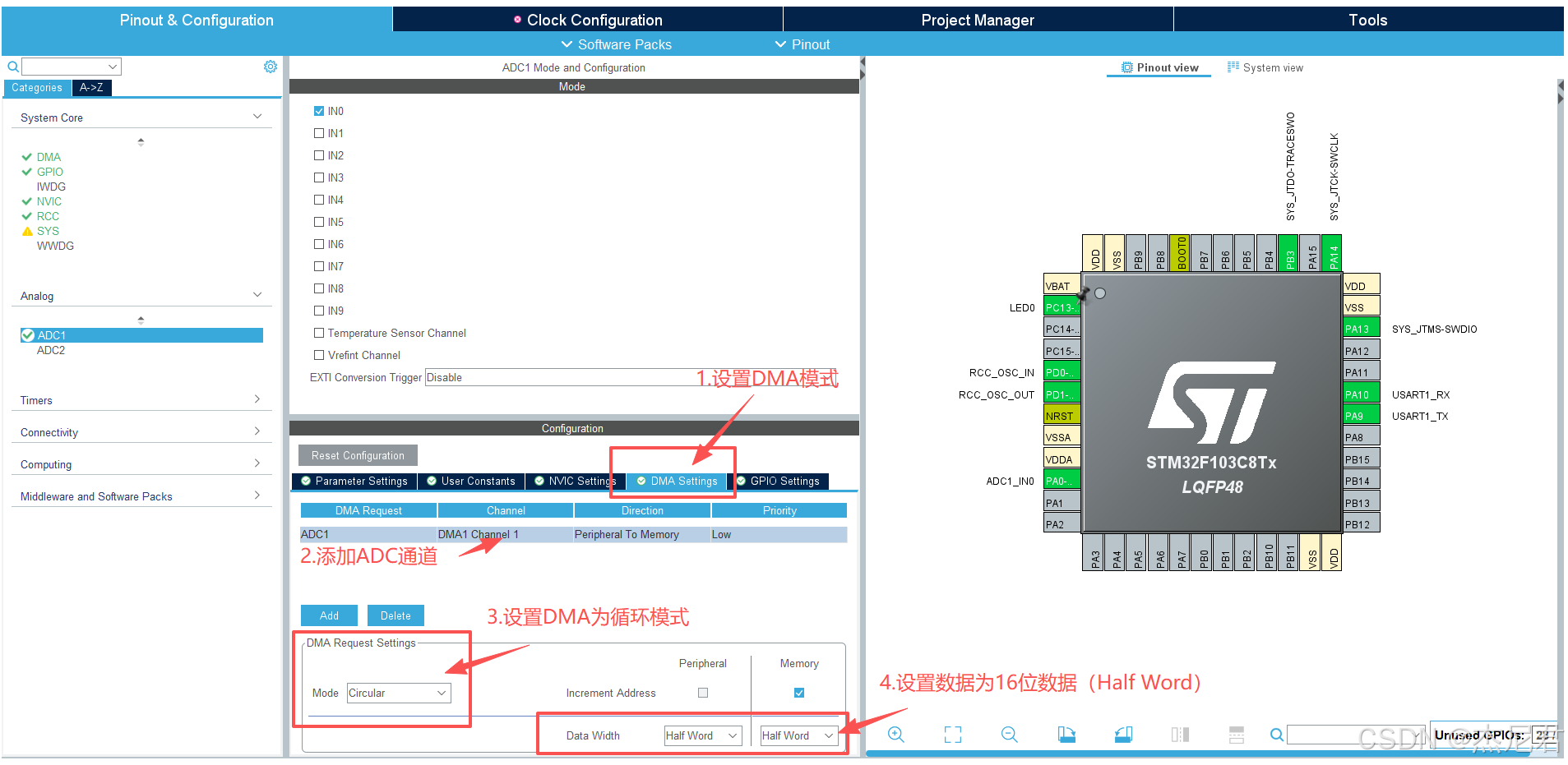This screenshot has width=1568, height=765.
Task: Open the Peripheral Data Width dropdown
Action: click(x=703, y=735)
